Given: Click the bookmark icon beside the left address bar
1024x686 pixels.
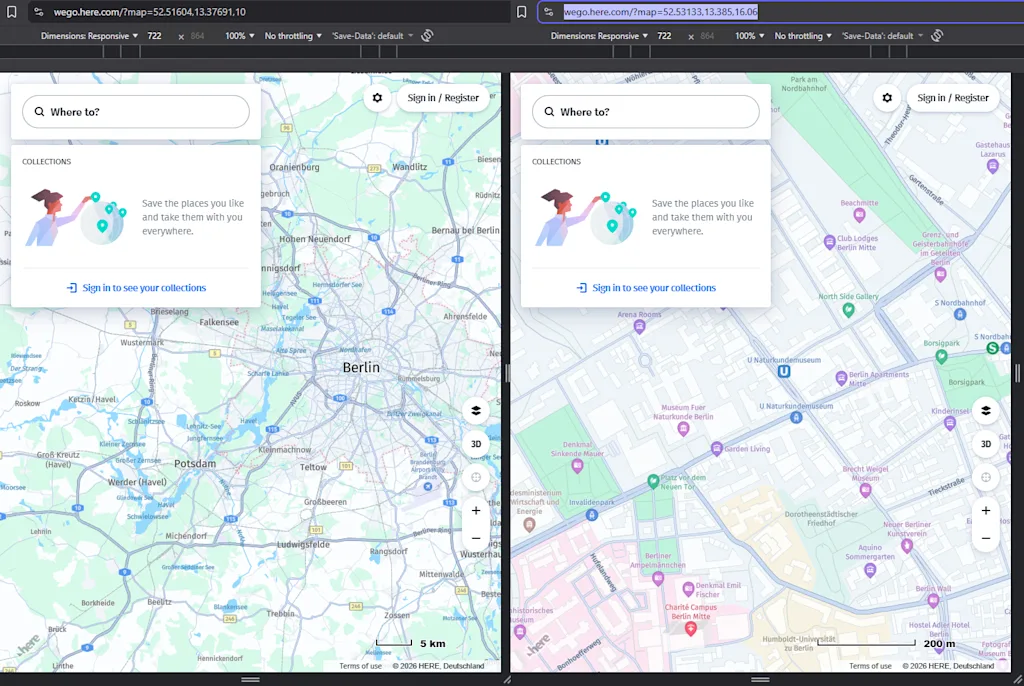Looking at the screenshot, I should (12, 12).
